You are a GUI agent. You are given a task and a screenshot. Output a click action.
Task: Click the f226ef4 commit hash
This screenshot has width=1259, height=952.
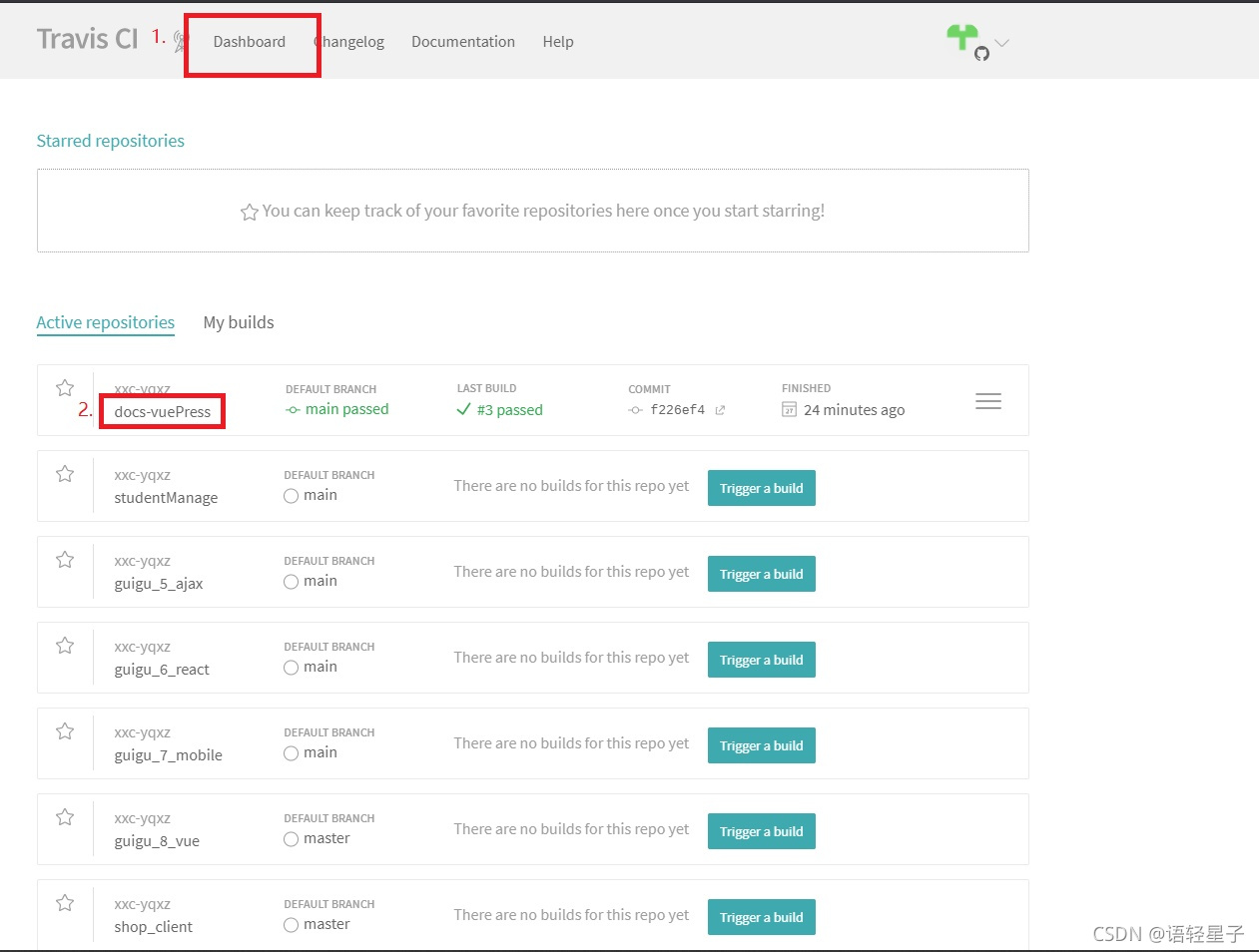point(678,410)
